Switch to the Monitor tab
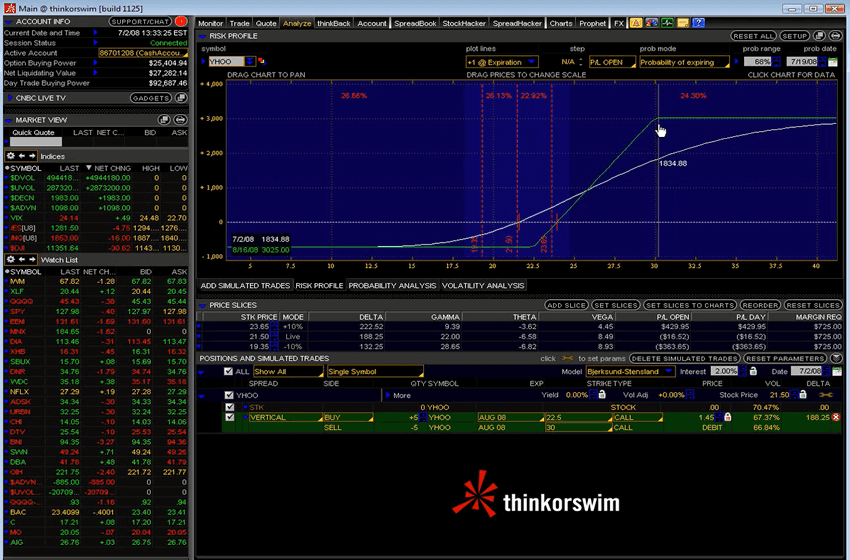The height and width of the screenshot is (560, 850). 210,23
